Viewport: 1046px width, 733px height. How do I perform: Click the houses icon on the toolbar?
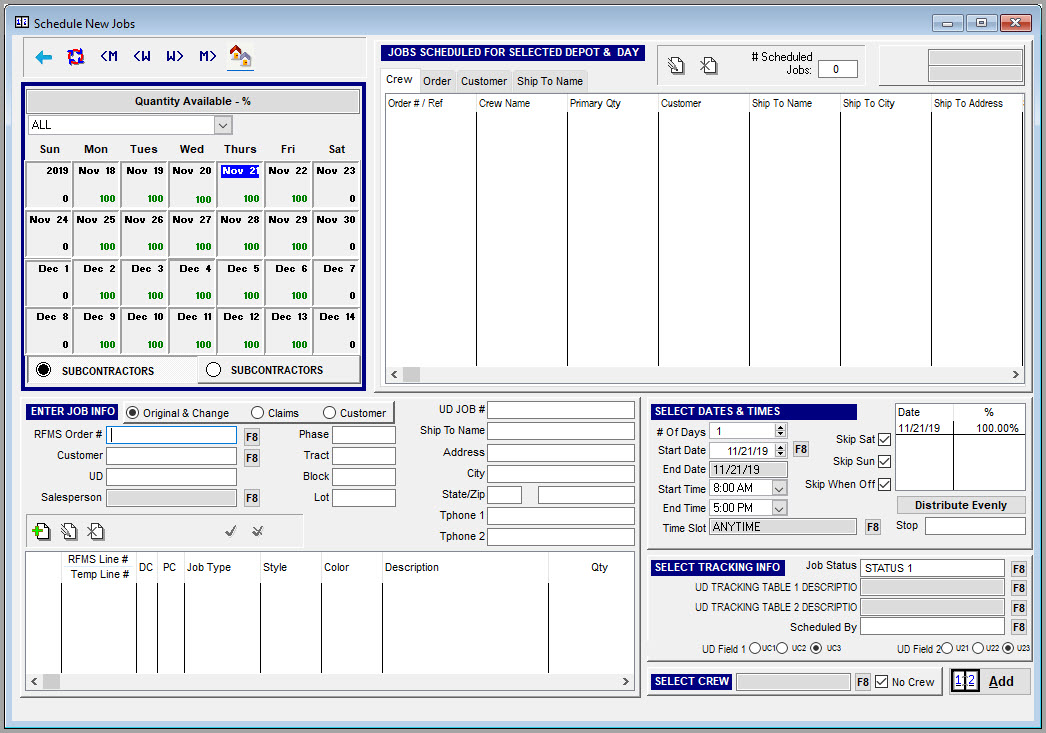pyautogui.click(x=239, y=58)
